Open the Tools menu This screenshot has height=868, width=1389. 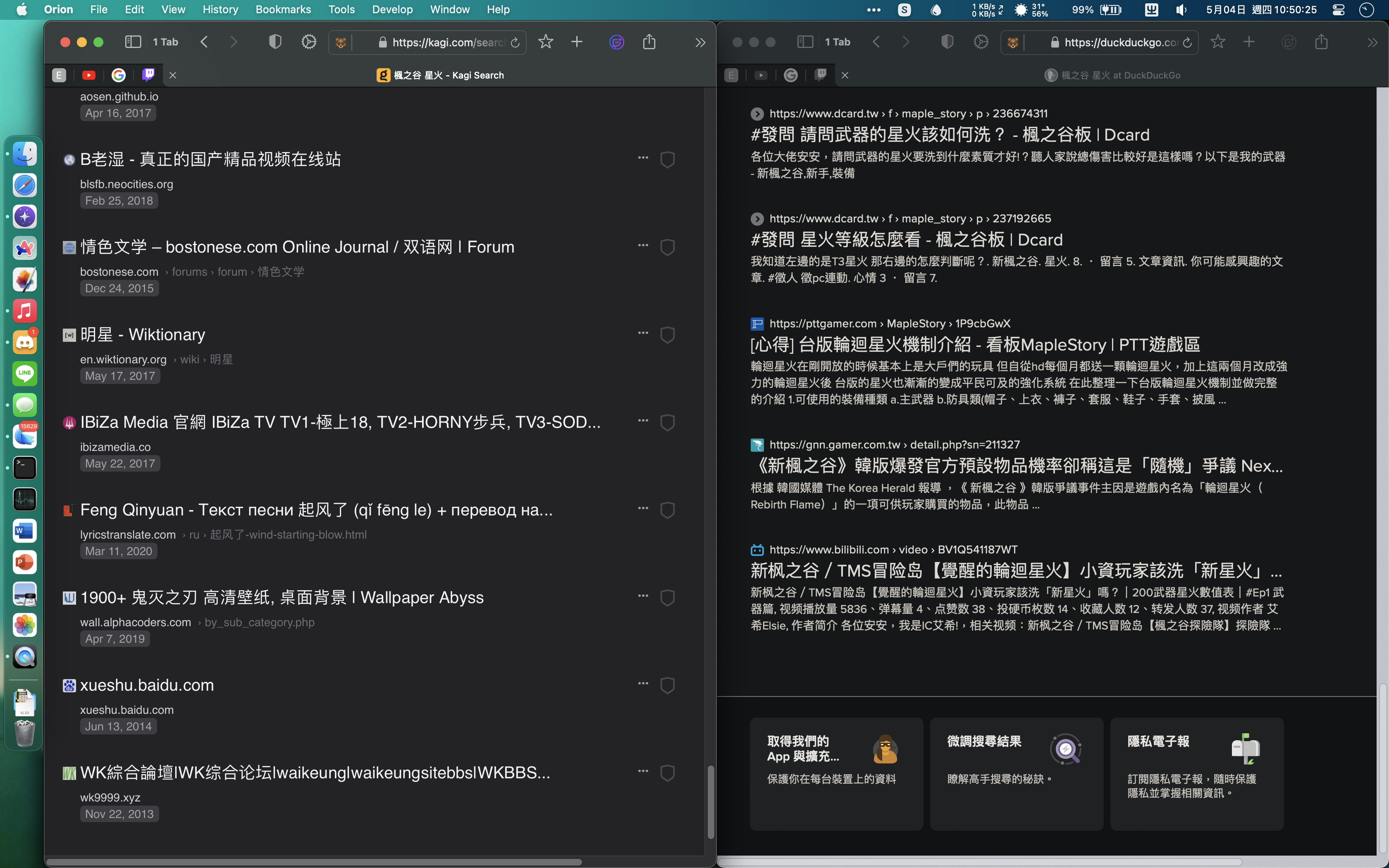(x=341, y=9)
